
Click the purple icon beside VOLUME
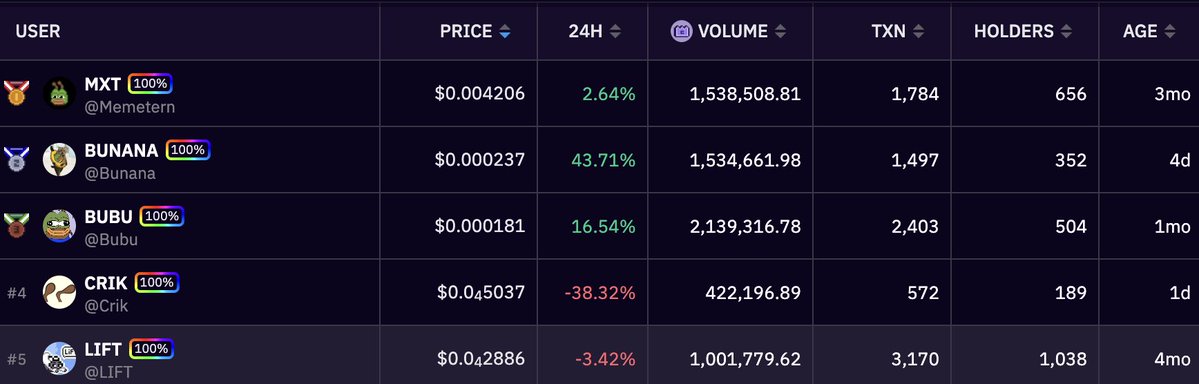[x=681, y=31]
